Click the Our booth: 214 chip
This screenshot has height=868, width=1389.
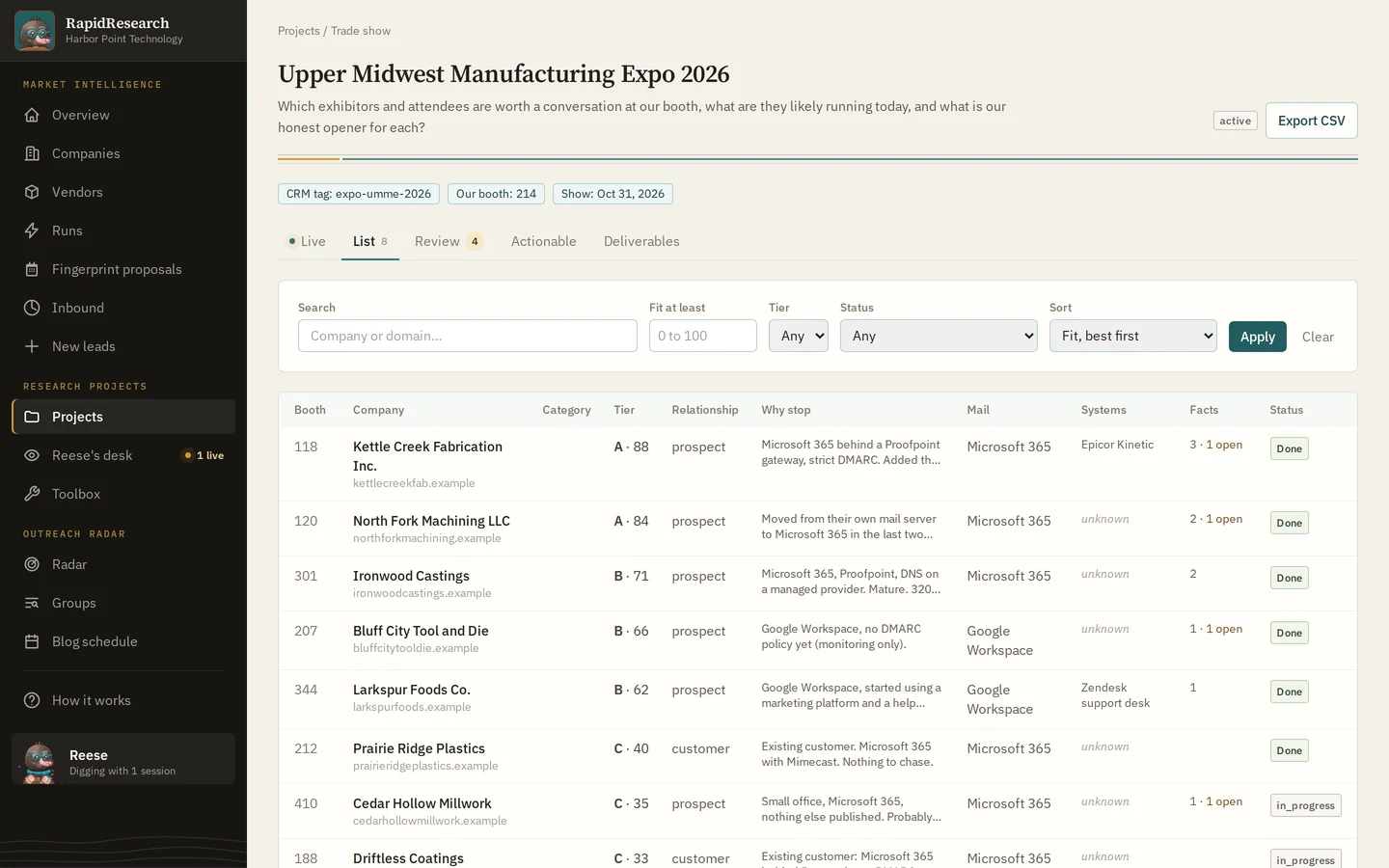click(x=496, y=194)
